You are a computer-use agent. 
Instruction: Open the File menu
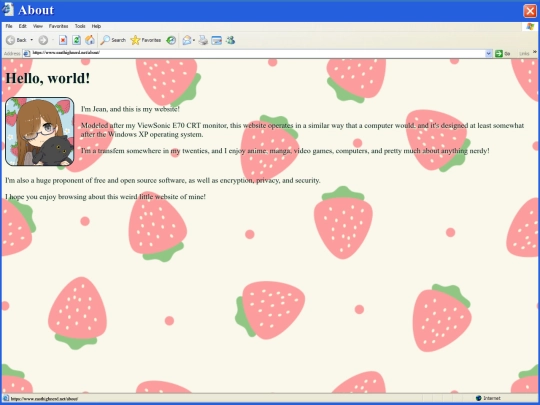pyautogui.click(x=9, y=26)
